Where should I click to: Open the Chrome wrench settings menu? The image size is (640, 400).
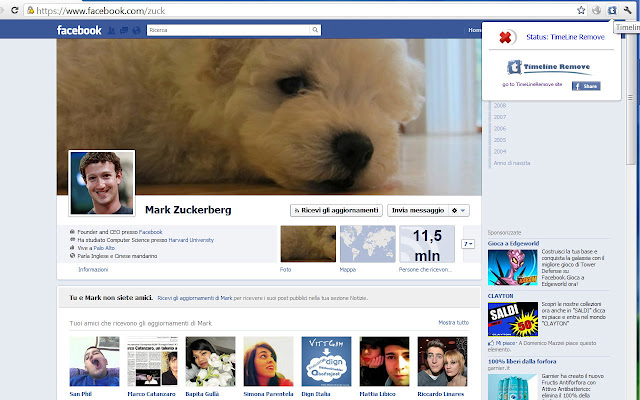[627, 11]
